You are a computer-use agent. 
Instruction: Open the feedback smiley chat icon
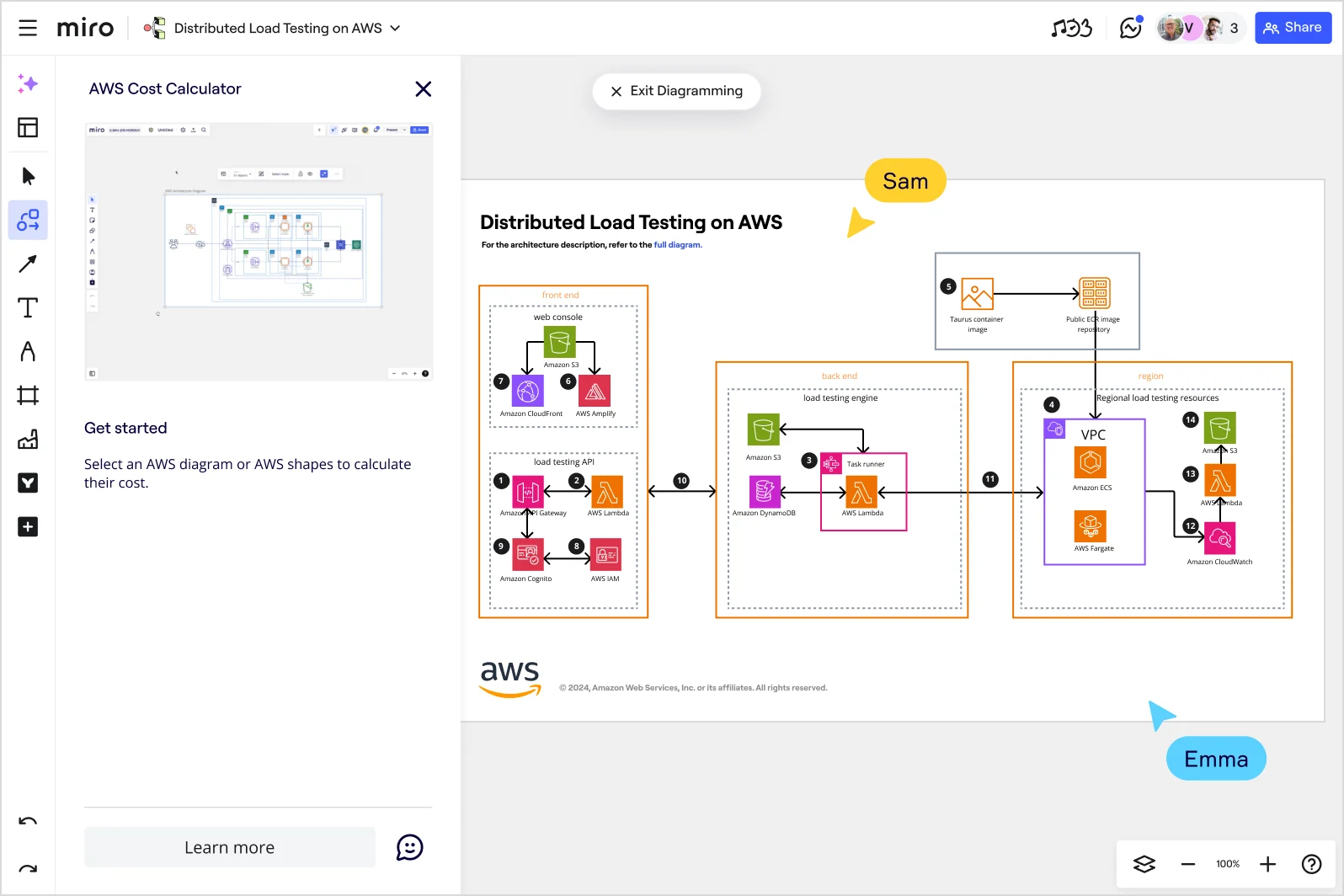410,847
